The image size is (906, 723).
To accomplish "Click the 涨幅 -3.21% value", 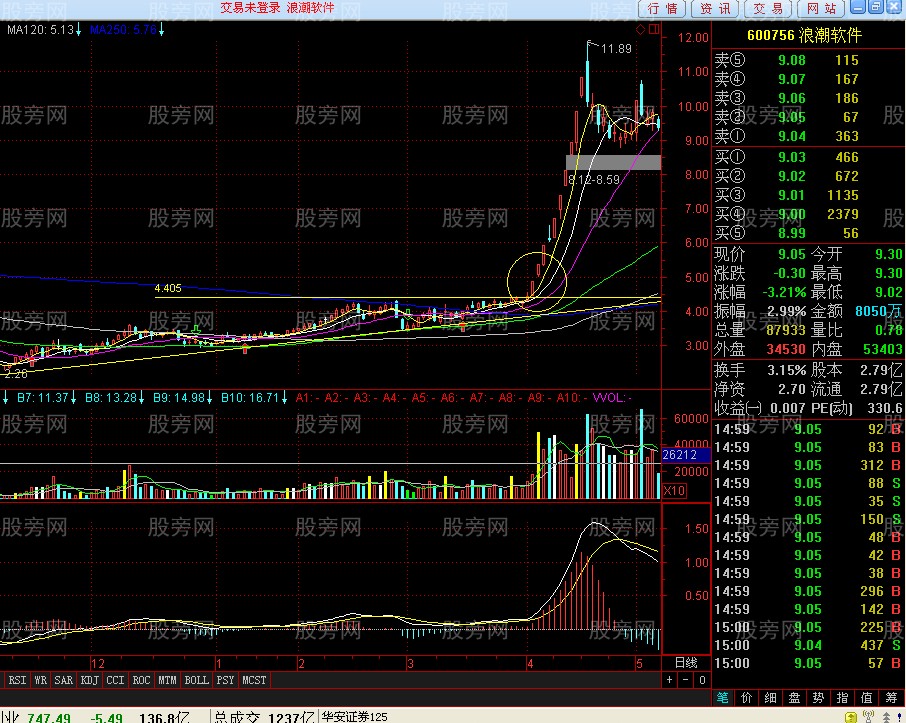I will coord(784,292).
